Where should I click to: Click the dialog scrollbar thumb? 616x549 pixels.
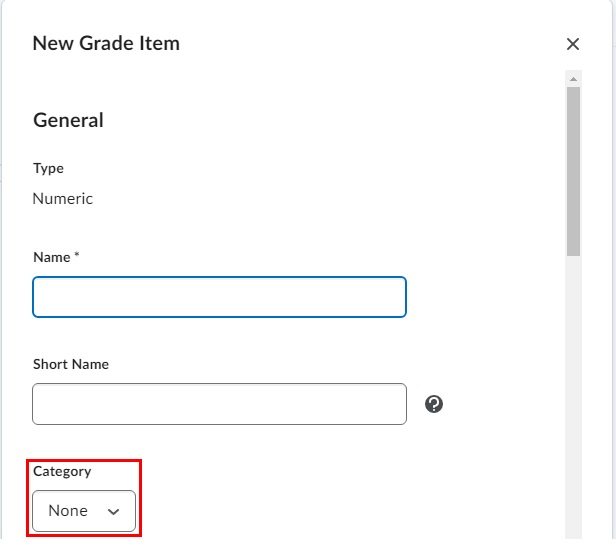[573, 170]
